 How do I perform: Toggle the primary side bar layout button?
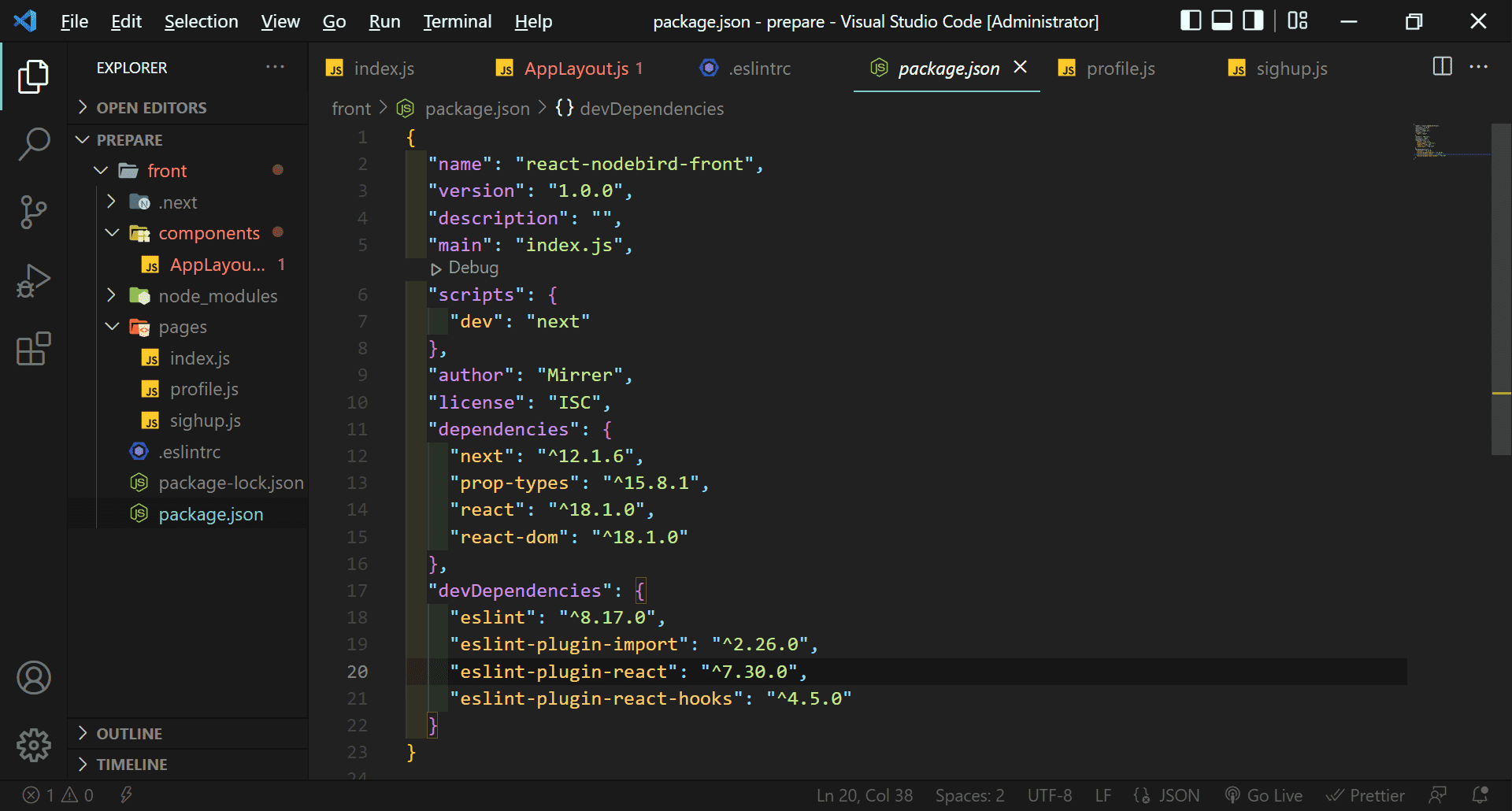[x=1191, y=20]
